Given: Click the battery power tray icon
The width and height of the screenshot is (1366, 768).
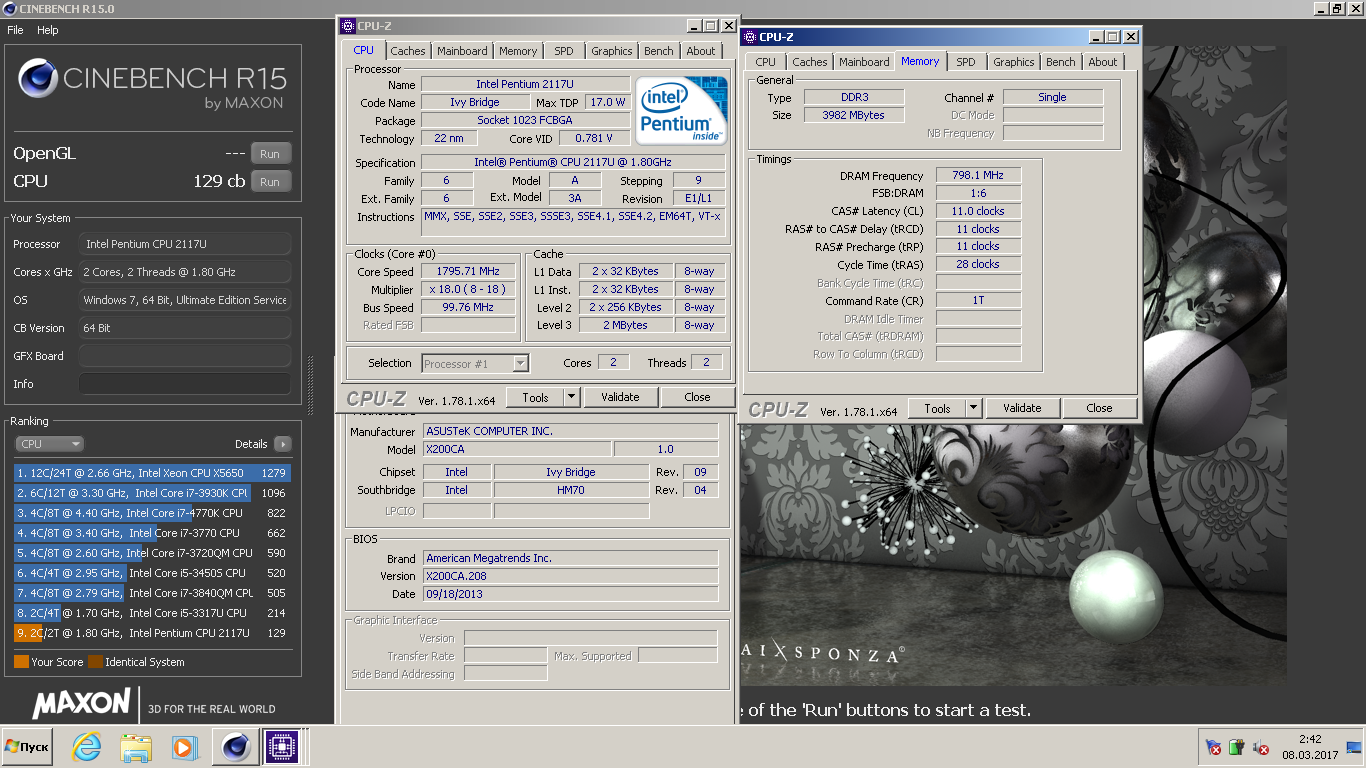Looking at the screenshot, I should [x=1237, y=747].
